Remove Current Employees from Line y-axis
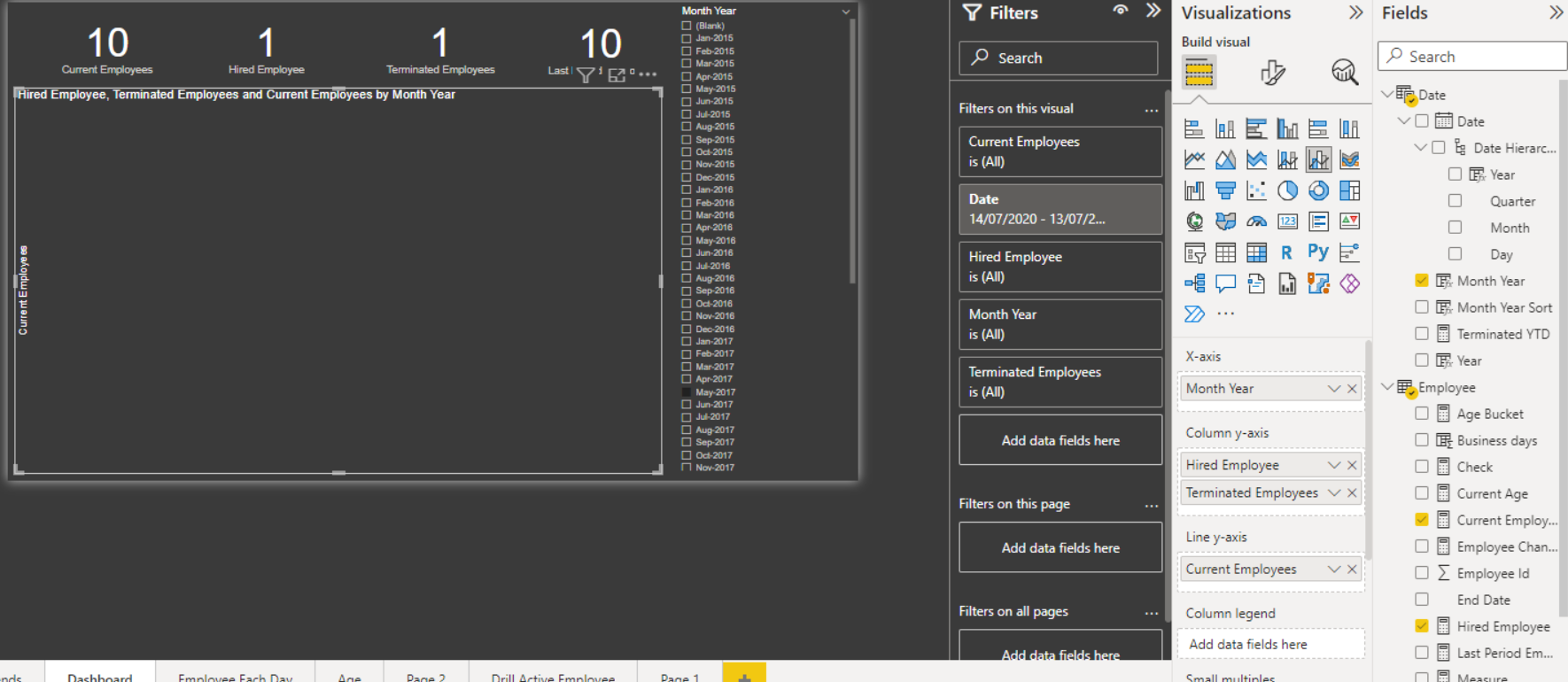Image resolution: width=1568 pixels, height=682 pixels. (1352, 570)
